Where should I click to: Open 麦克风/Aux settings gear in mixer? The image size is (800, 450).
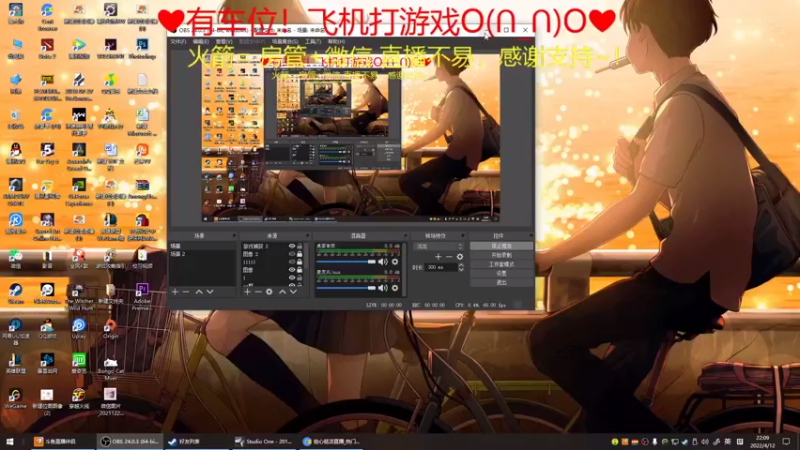point(395,288)
